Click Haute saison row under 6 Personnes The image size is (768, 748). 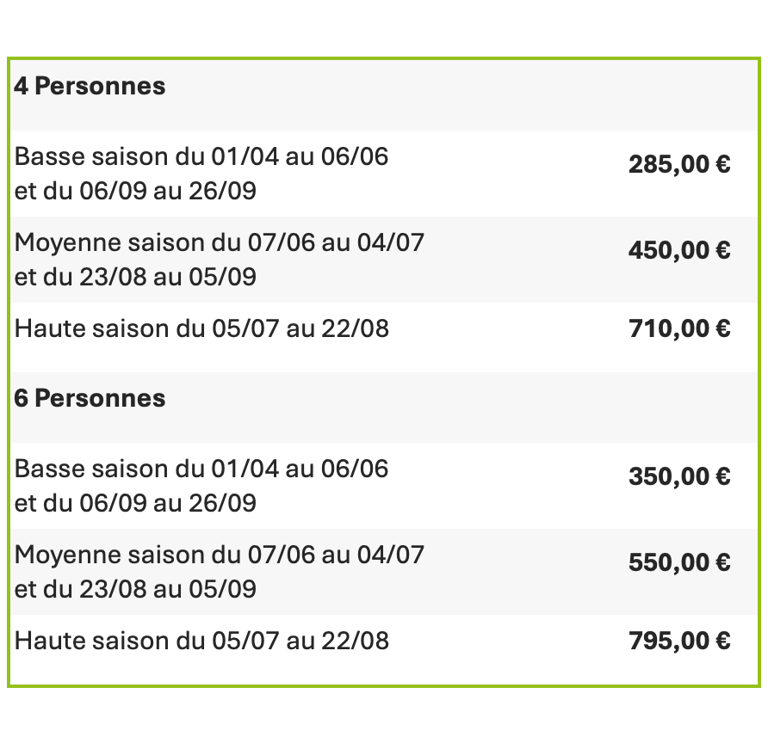point(201,641)
